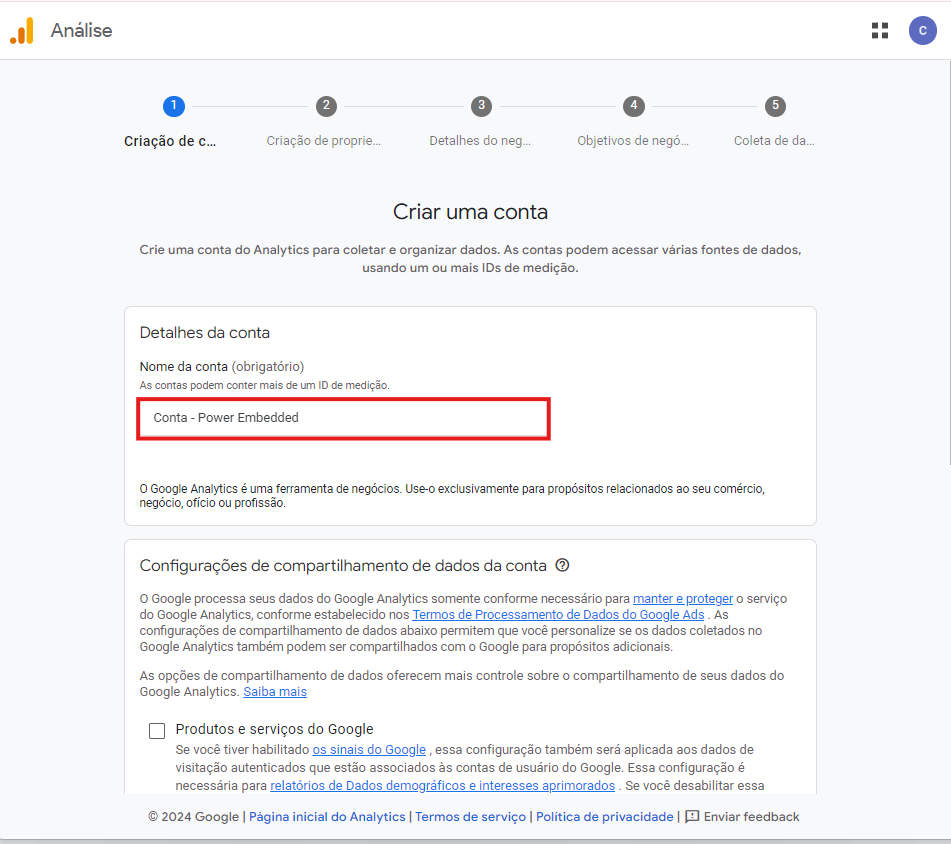This screenshot has width=951, height=844.
Task: Click the help icon beside Configurações de compartilhamento
Action: point(562,565)
